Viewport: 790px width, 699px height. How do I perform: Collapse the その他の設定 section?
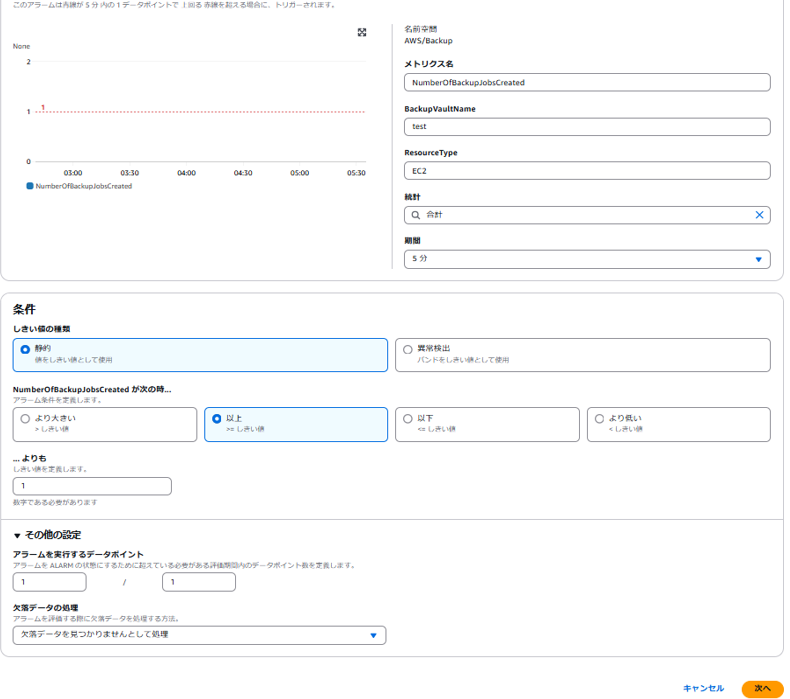coord(17,536)
